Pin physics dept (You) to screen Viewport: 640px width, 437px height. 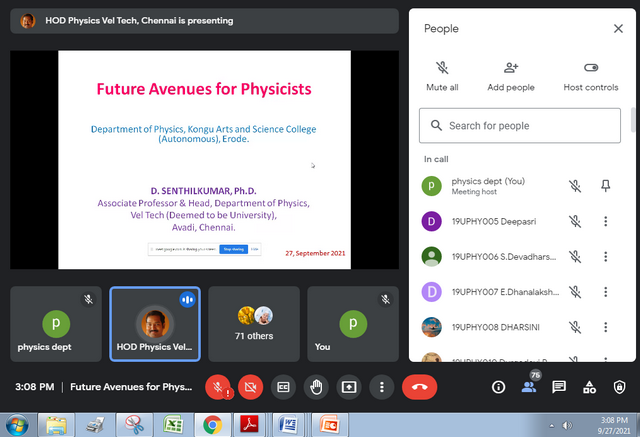(605, 186)
